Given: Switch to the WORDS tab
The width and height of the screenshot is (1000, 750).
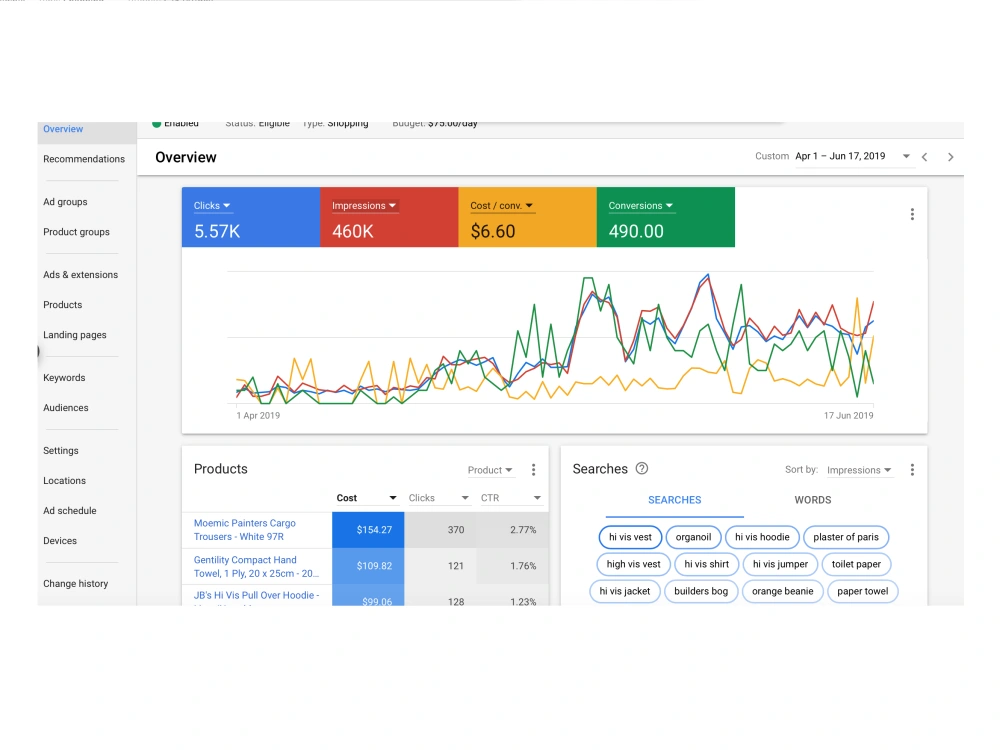Looking at the screenshot, I should click(812, 500).
